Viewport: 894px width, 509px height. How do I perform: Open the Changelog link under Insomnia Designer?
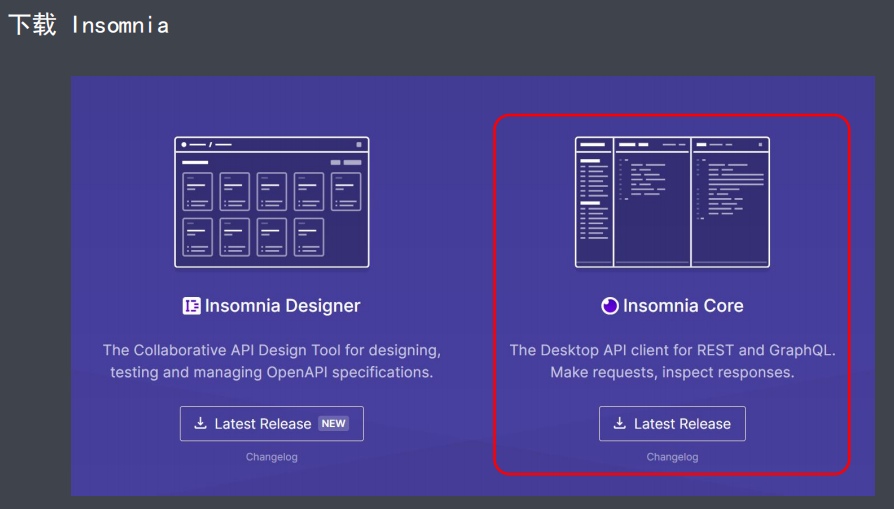pyautogui.click(x=271, y=457)
